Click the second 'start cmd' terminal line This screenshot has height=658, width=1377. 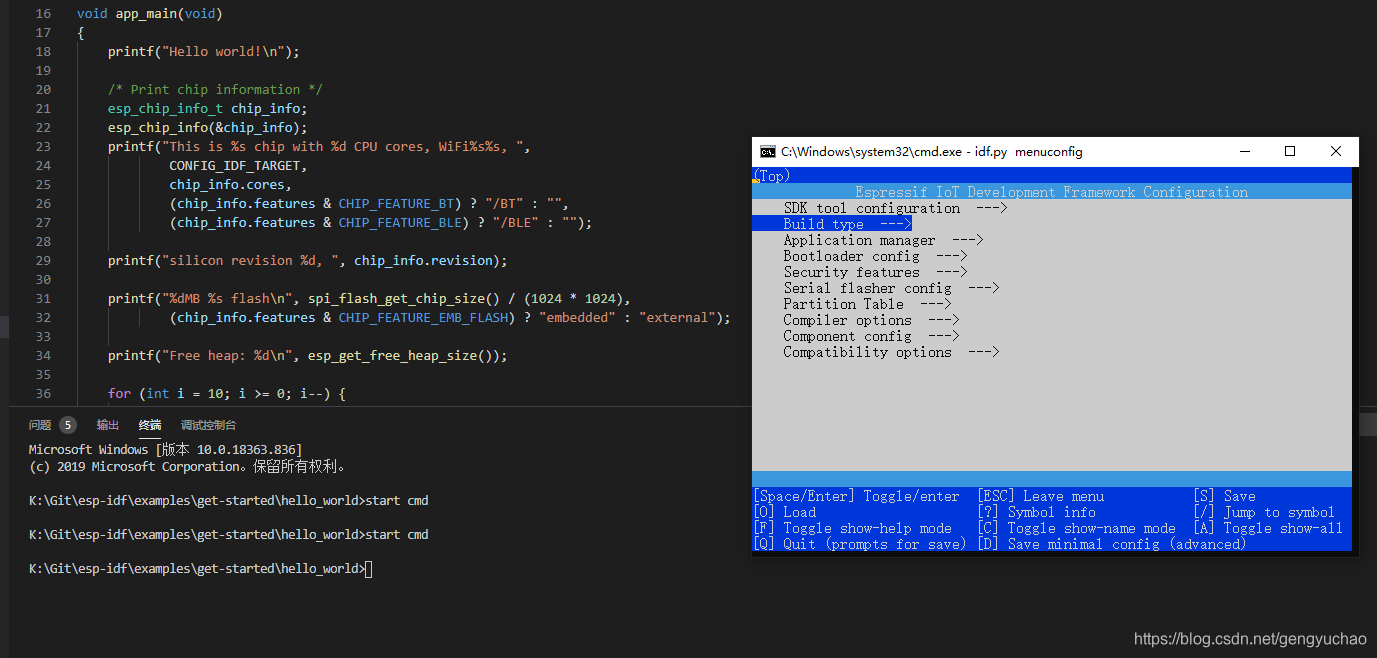[228, 535]
